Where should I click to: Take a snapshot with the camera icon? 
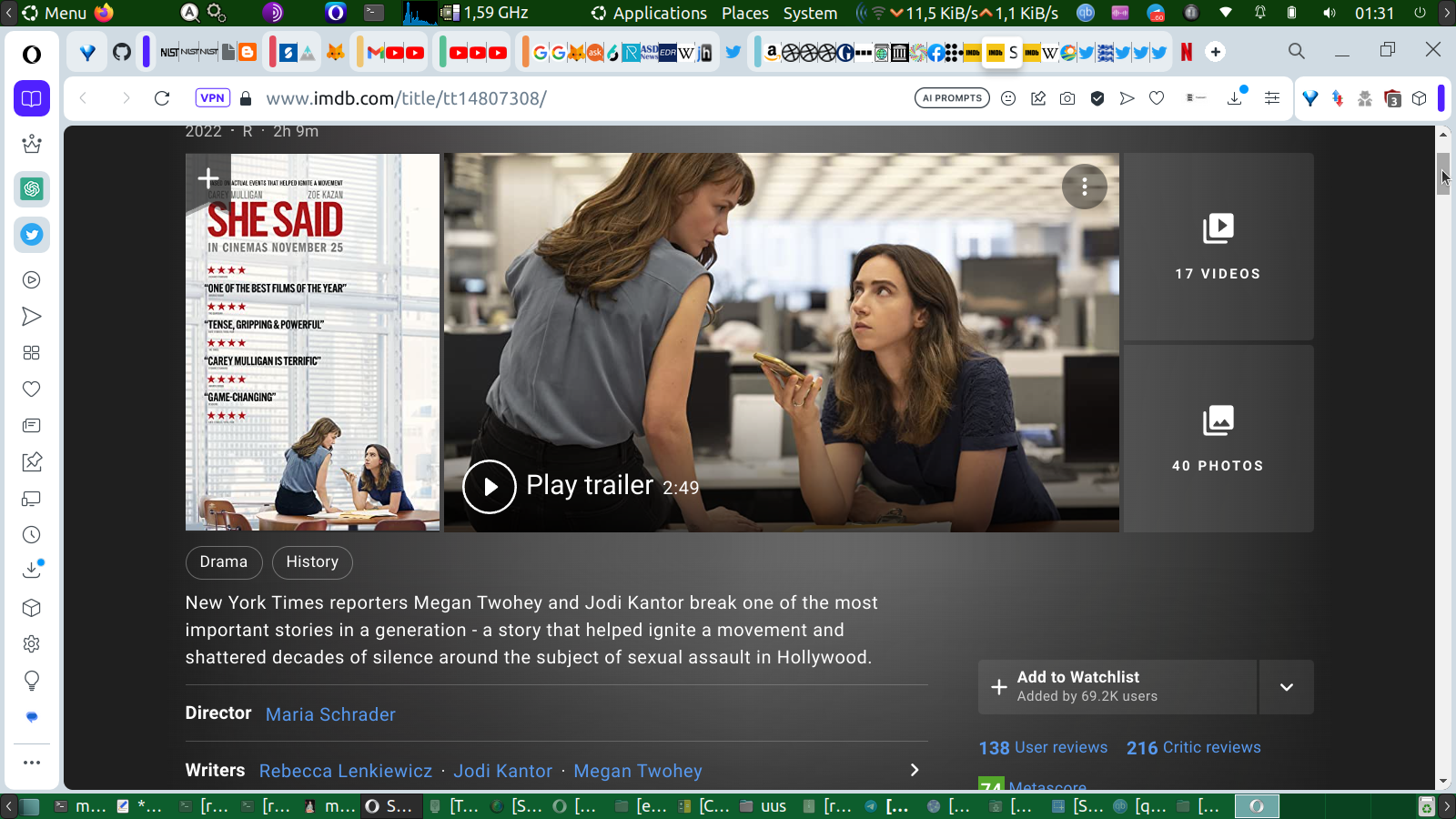[1067, 98]
